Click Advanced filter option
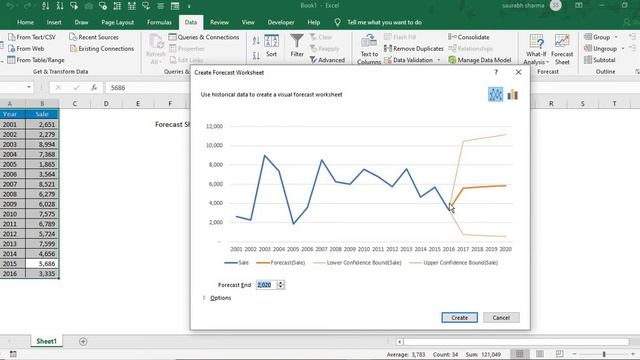640x360 pixels. point(327,60)
